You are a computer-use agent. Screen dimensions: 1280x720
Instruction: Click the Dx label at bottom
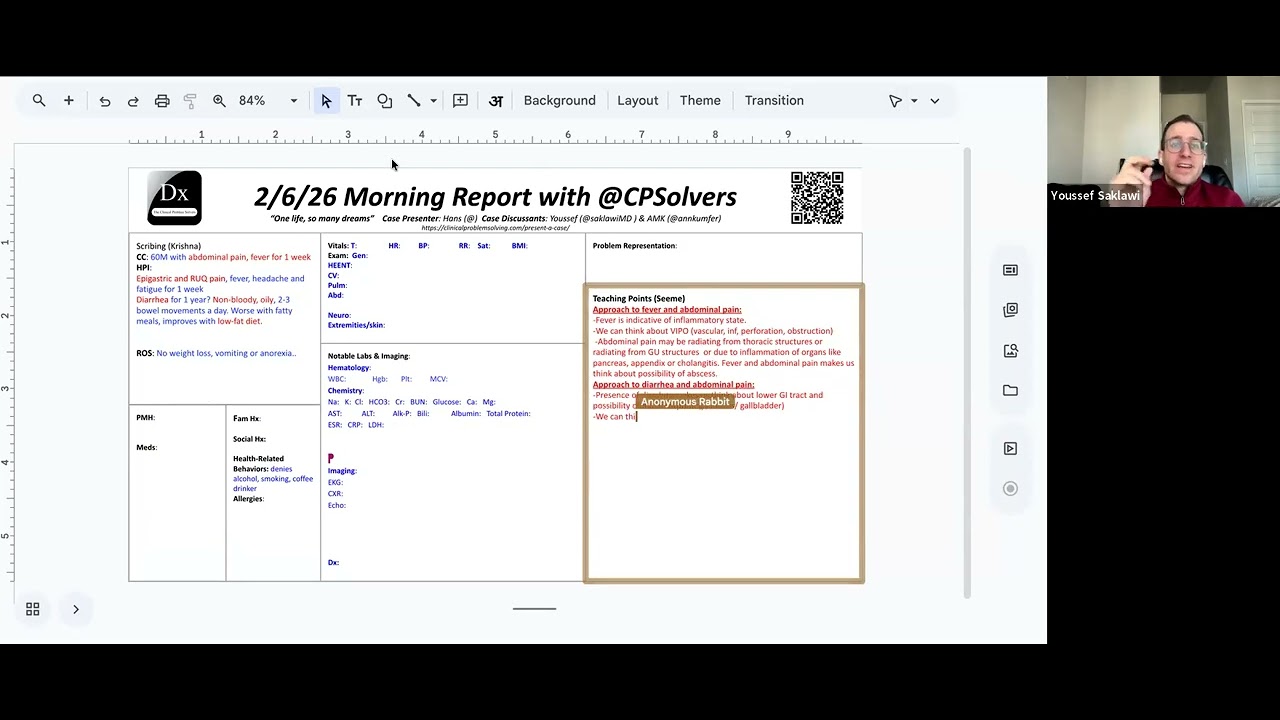pos(333,563)
